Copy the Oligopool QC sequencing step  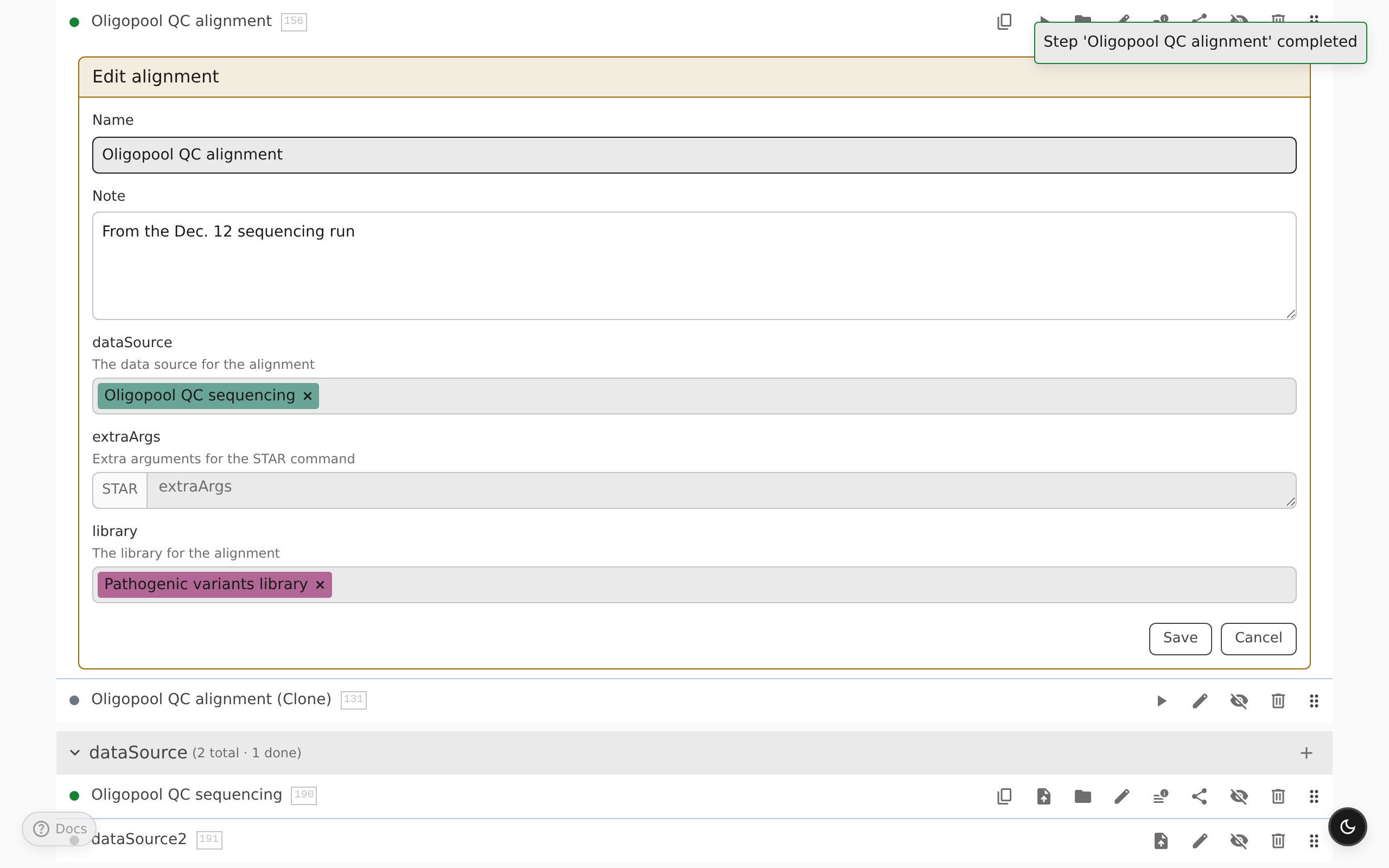[1004, 796]
